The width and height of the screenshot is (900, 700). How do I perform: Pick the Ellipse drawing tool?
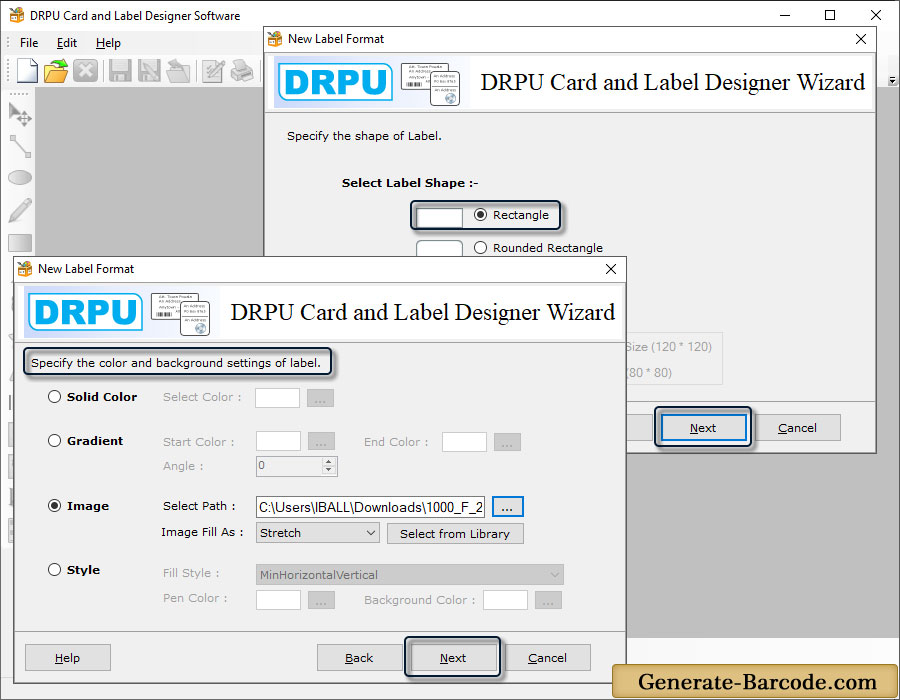[x=20, y=178]
